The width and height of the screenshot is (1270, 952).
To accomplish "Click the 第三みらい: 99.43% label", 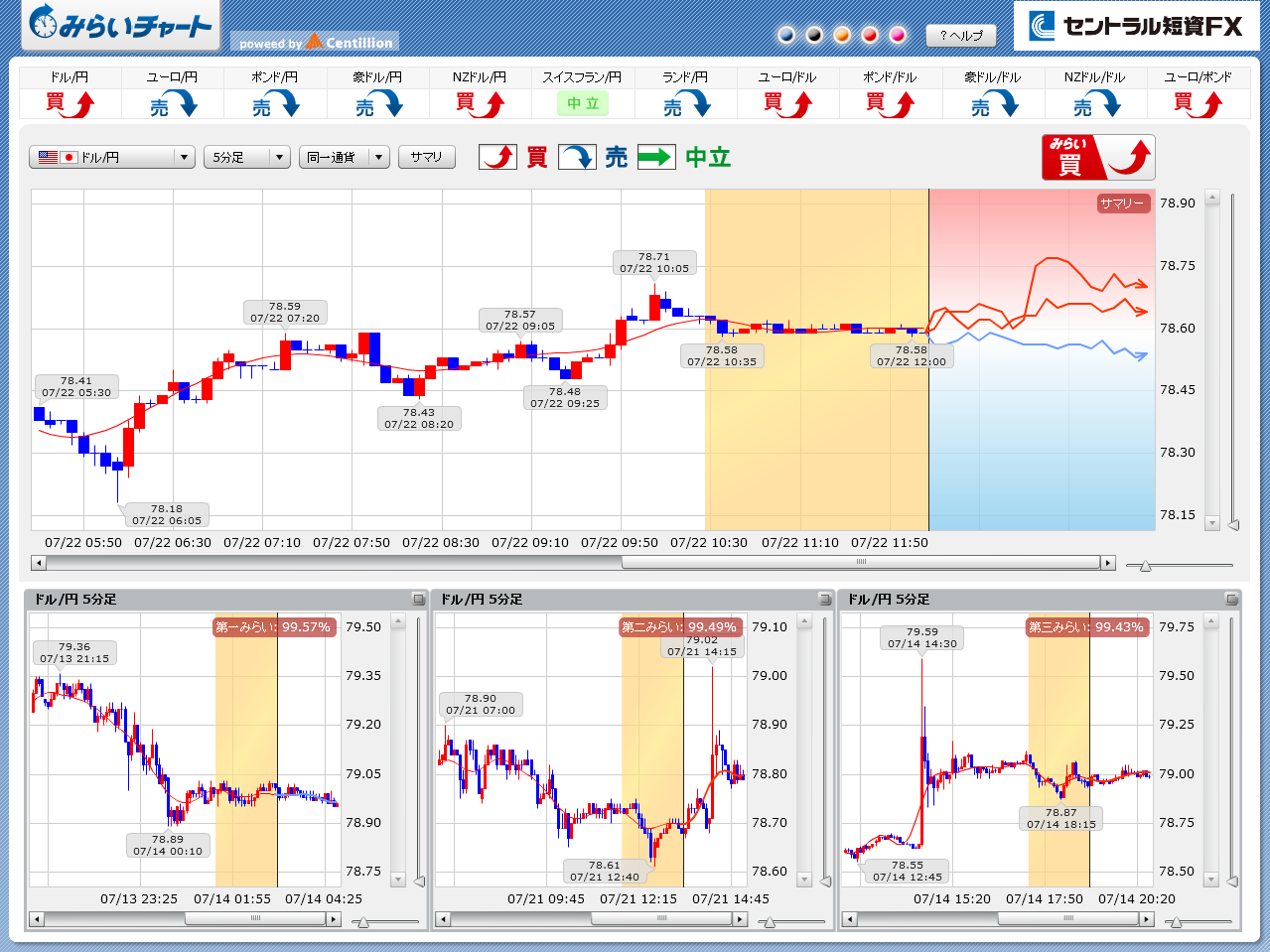I will (x=1086, y=626).
